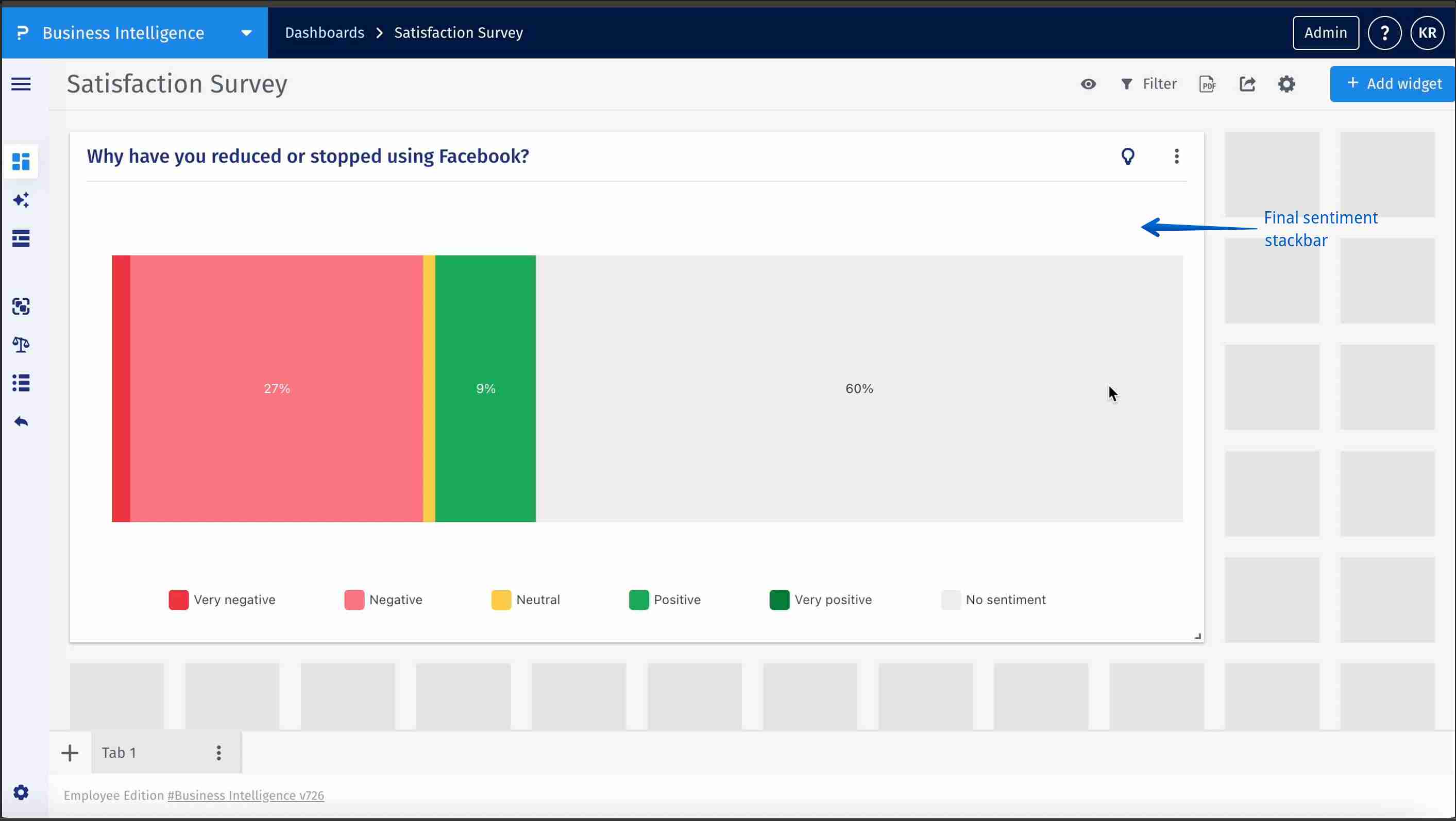Open the dashboards panel in the sidebar
The image size is (1456, 821).
pos(21,162)
